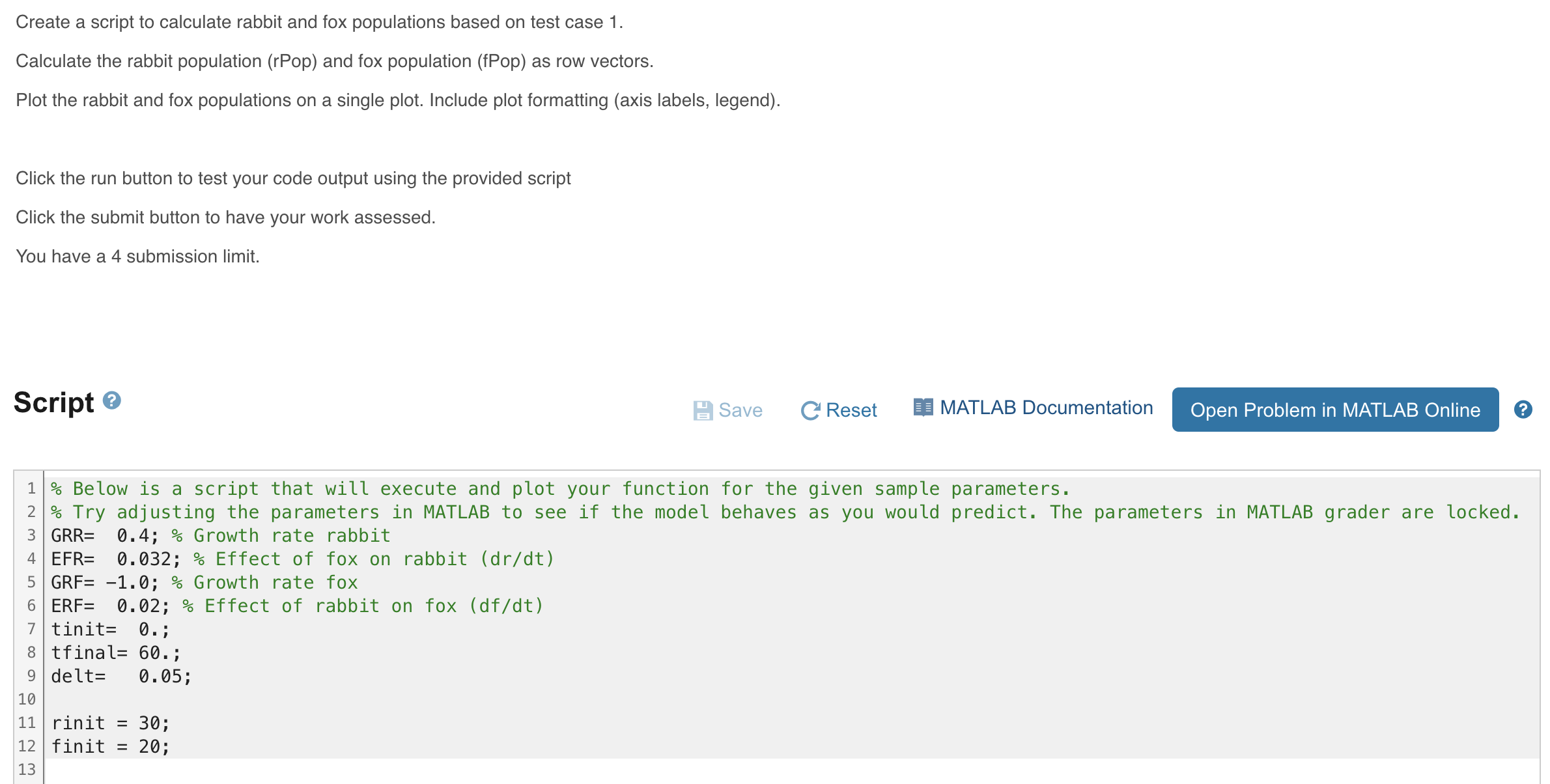Open Problem in MATLAB Online
The image size is (1550, 784).
1335,410
